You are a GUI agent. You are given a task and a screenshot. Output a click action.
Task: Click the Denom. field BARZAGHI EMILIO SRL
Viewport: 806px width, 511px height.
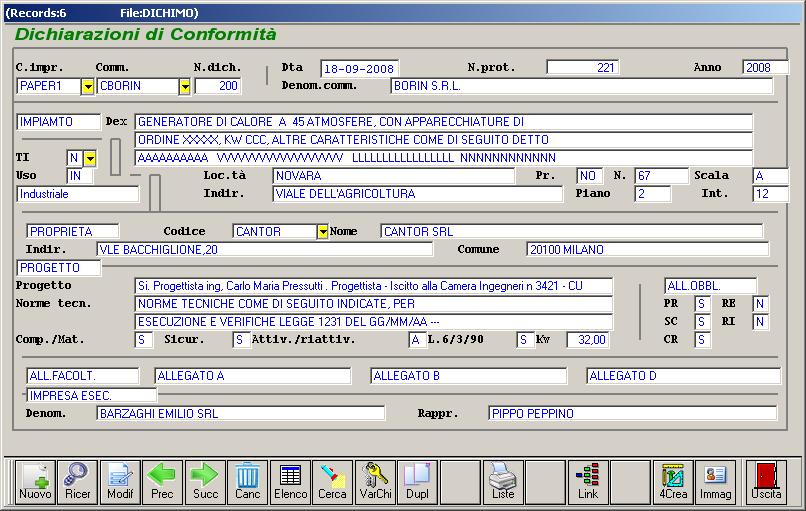(241, 413)
